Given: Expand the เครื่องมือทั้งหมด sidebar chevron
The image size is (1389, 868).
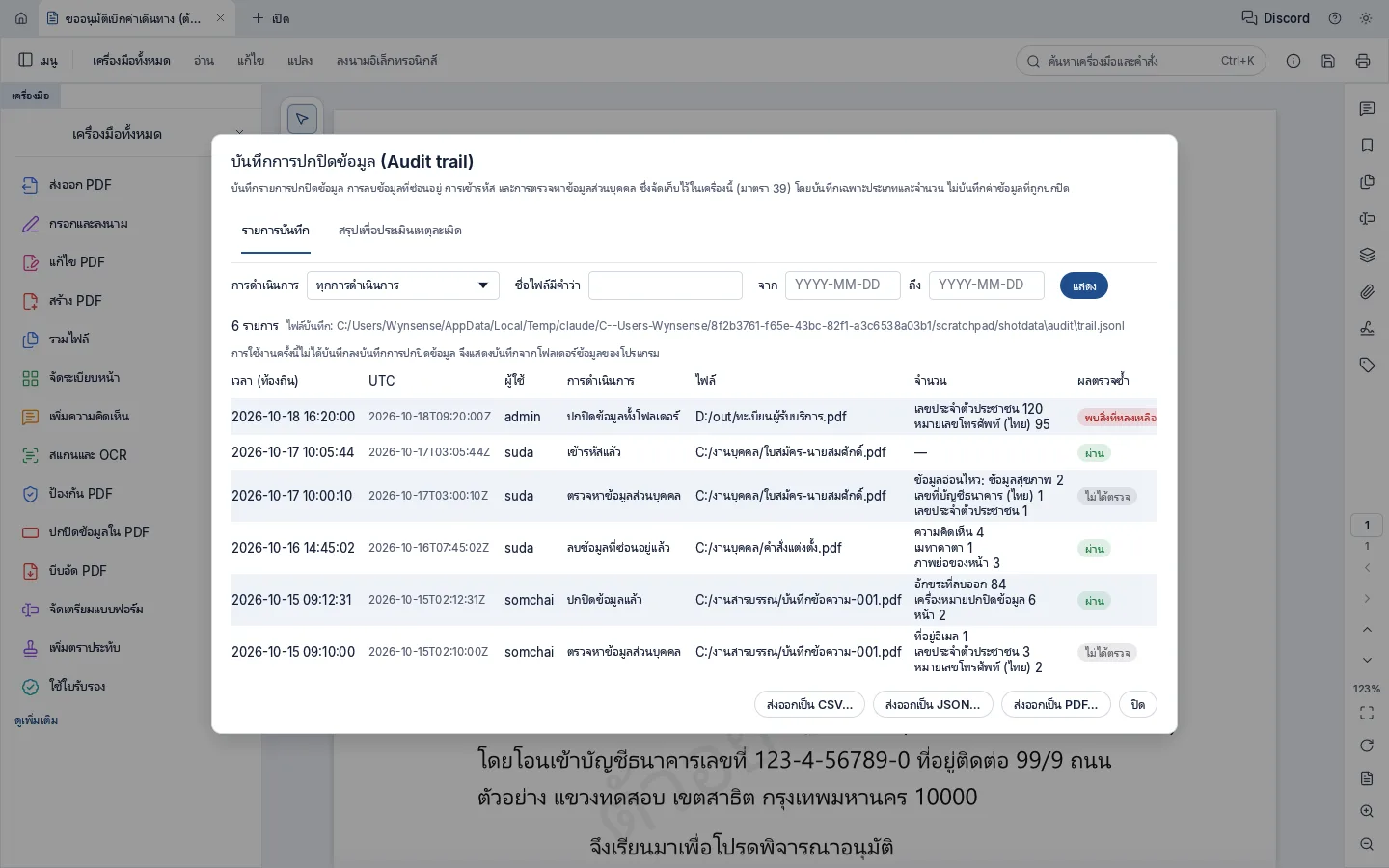Looking at the screenshot, I should click(x=239, y=134).
